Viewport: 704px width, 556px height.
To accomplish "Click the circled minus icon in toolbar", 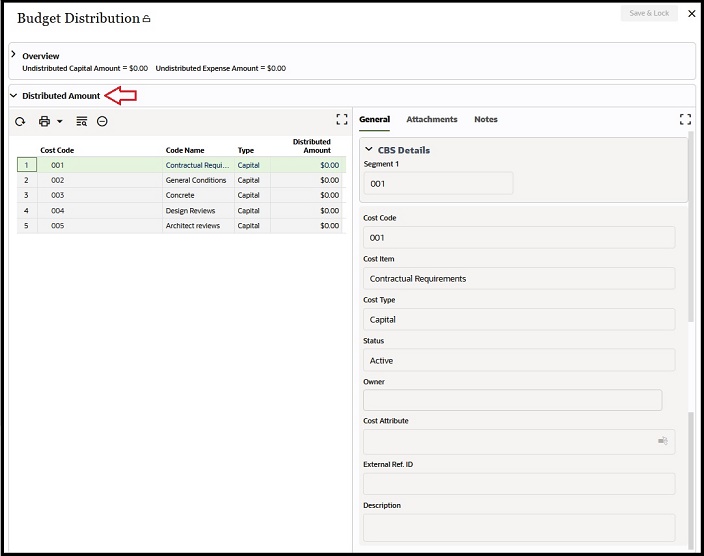I will tap(102, 121).
